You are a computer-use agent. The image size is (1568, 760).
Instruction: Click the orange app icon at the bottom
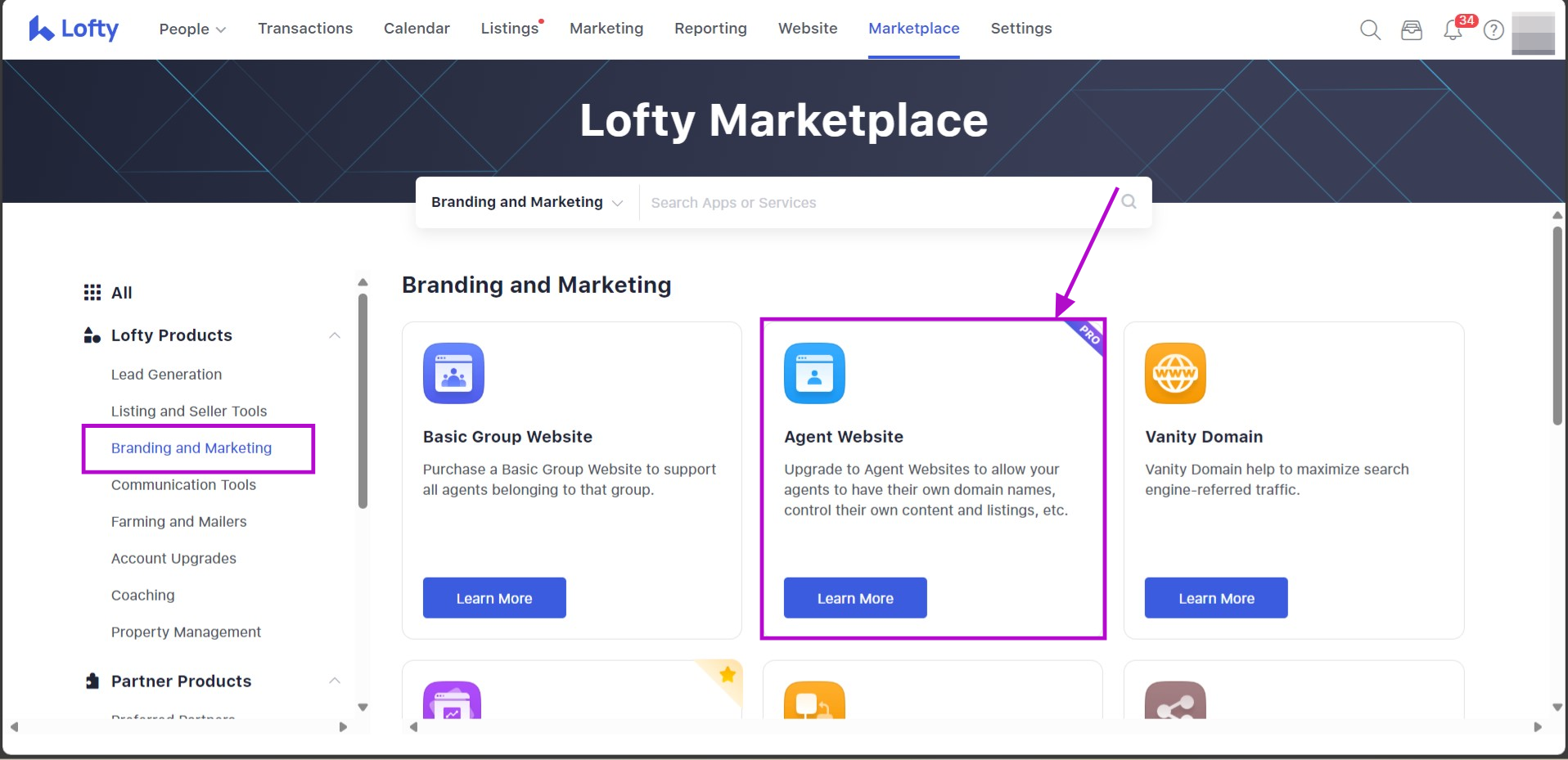coord(814,700)
